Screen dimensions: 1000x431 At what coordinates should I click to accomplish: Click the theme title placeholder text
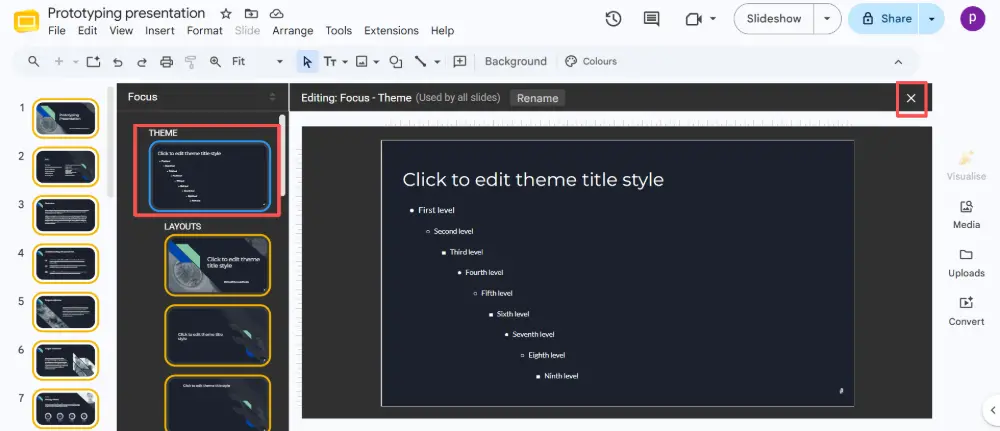[533, 180]
